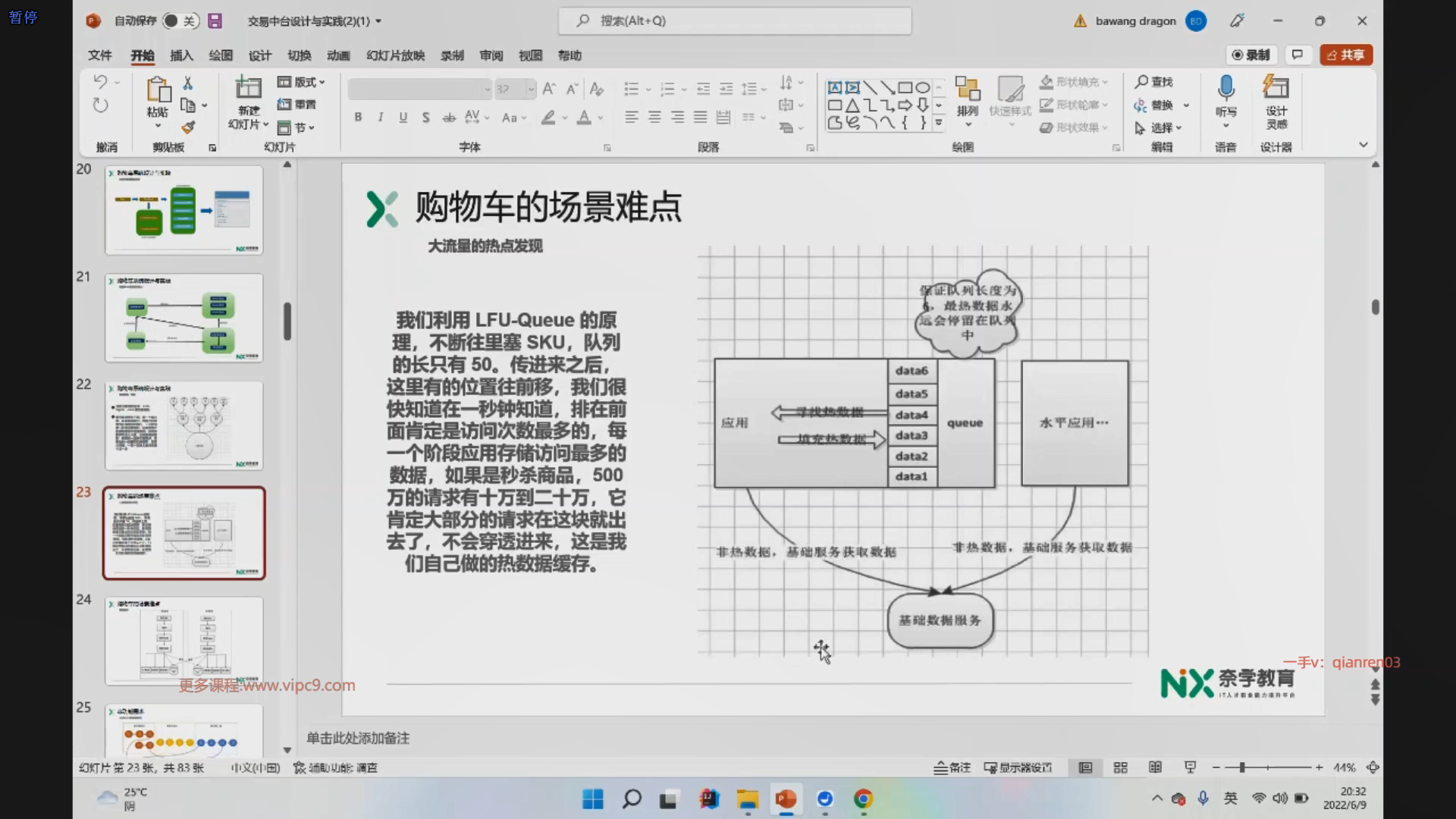Launch PowerPoint from the Windows taskbar
Screen dimensions: 1456x819
pyautogui.click(x=786, y=799)
